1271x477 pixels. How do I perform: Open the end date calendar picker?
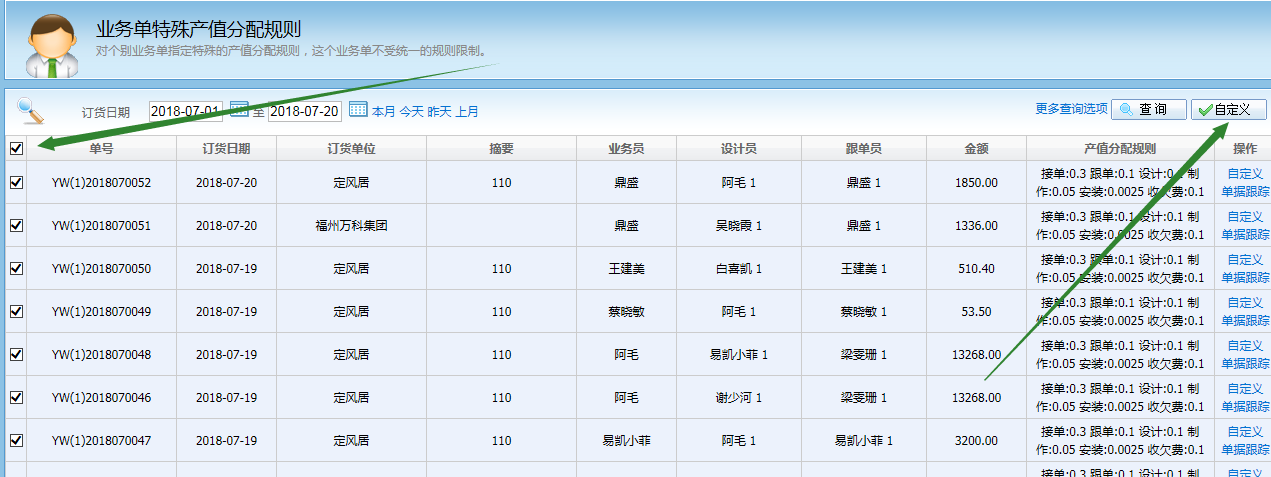coord(357,110)
